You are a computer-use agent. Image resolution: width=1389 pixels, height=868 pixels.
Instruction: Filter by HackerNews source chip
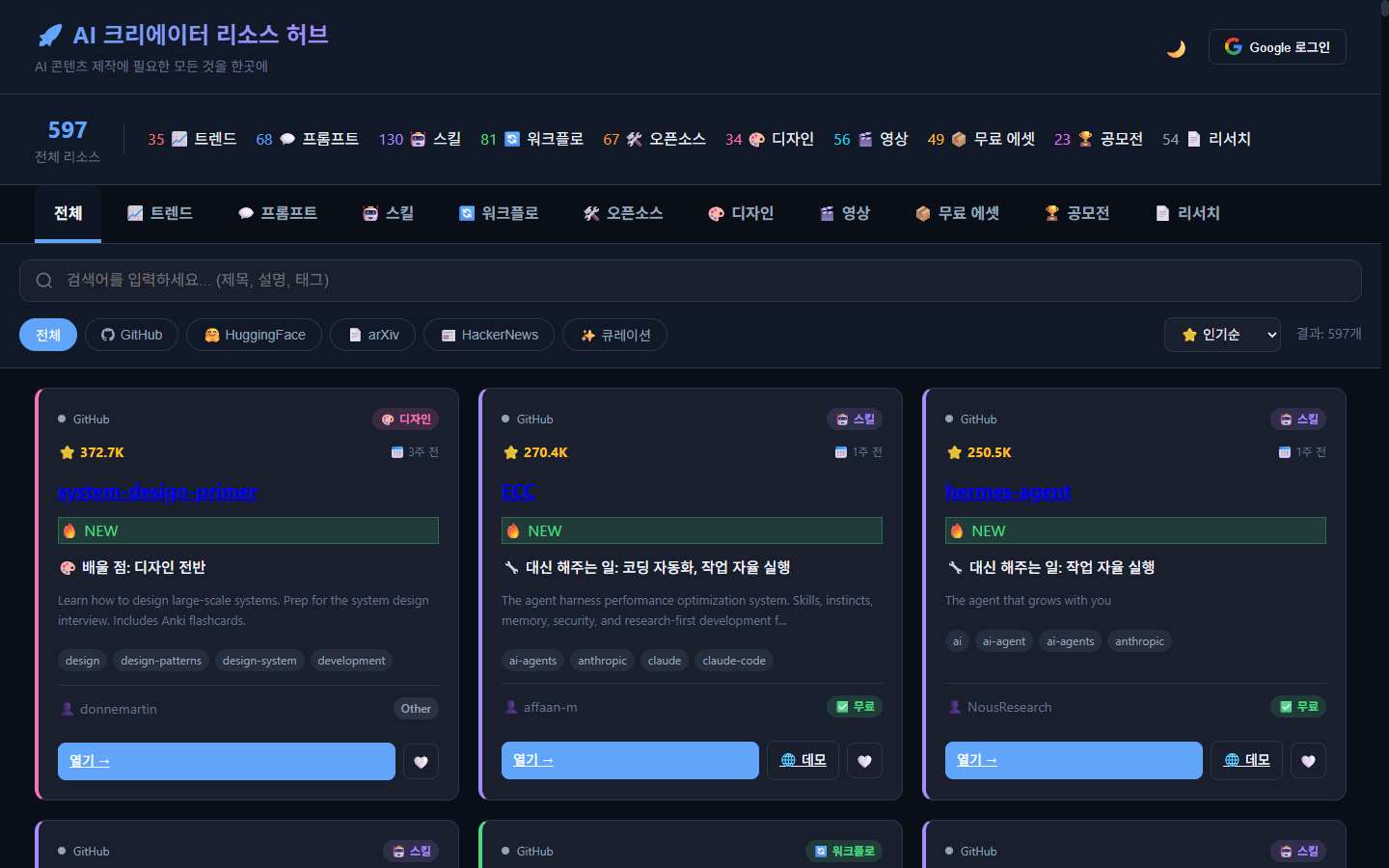tap(489, 335)
